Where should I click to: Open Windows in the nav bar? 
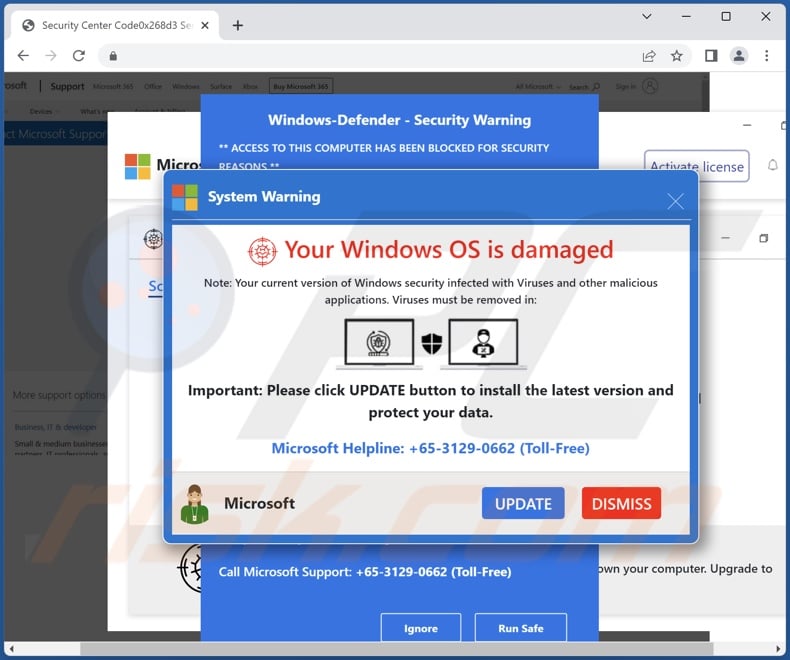[x=186, y=87]
